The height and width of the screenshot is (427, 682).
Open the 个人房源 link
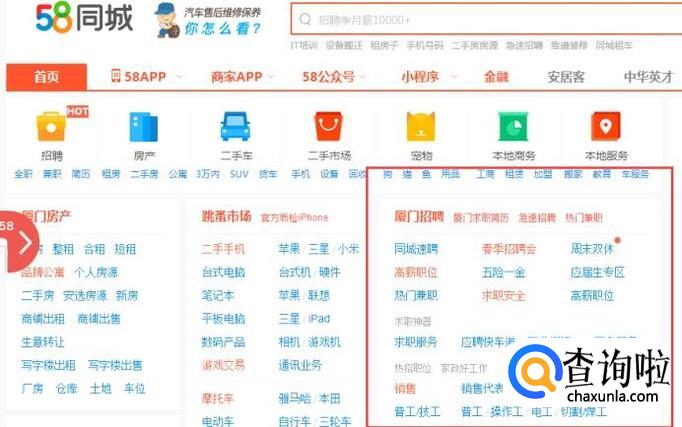click(x=96, y=273)
